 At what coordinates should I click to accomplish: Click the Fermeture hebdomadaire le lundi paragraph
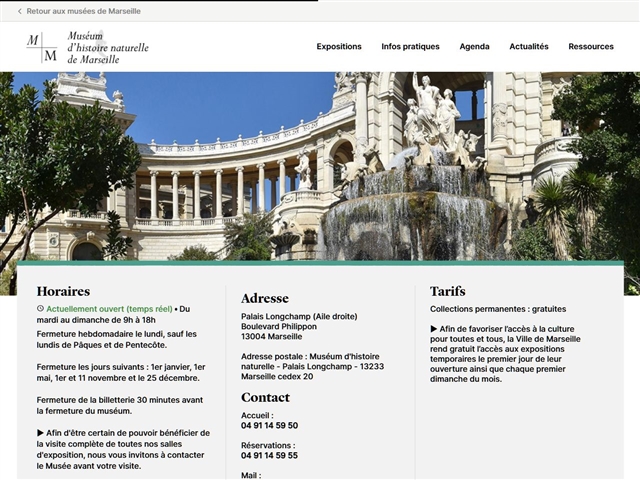117,339
